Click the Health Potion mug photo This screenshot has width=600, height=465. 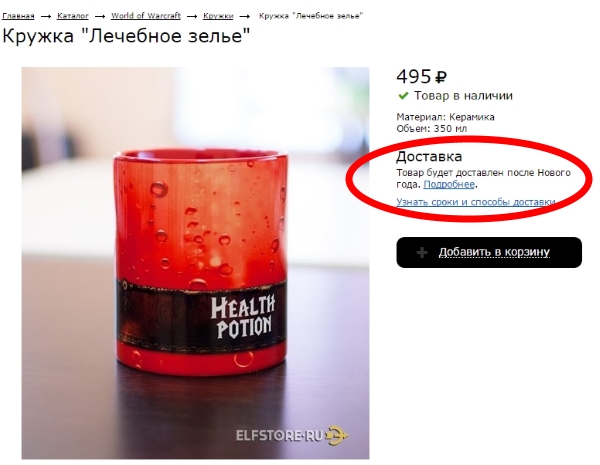pos(196,263)
